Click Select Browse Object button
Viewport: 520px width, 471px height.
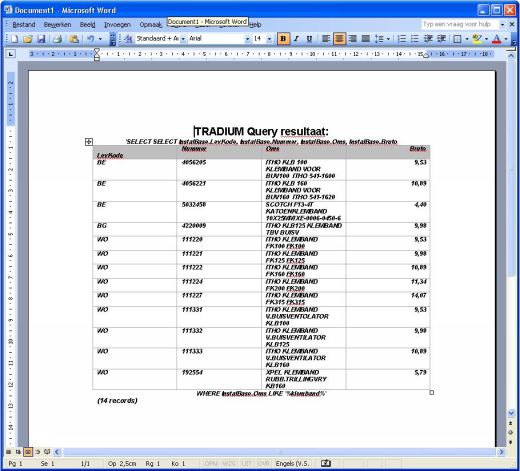coord(511,433)
